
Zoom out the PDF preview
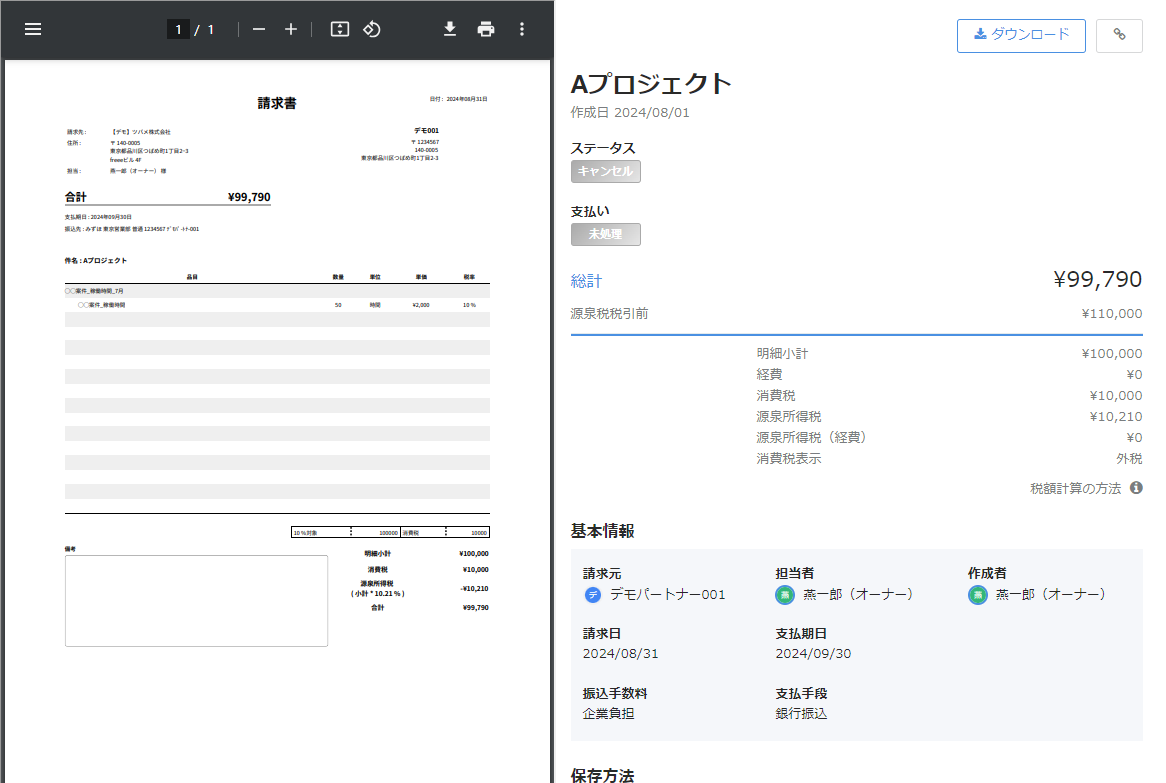click(259, 29)
